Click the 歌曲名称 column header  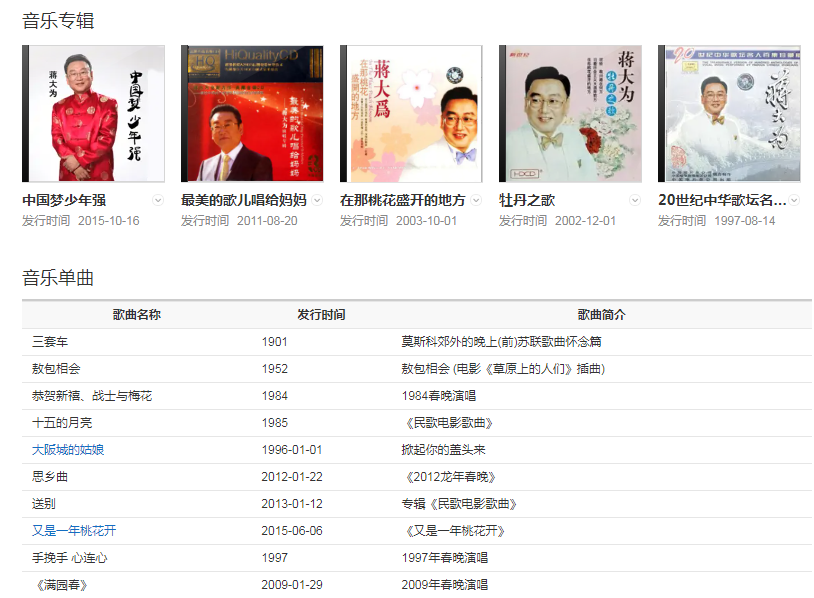pos(137,315)
